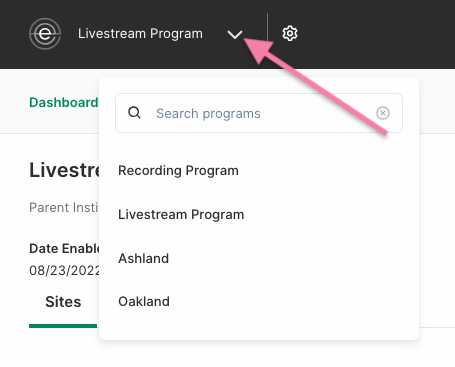455x367 pixels.
Task: Clear the search programs field
Action: click(383, 113)
